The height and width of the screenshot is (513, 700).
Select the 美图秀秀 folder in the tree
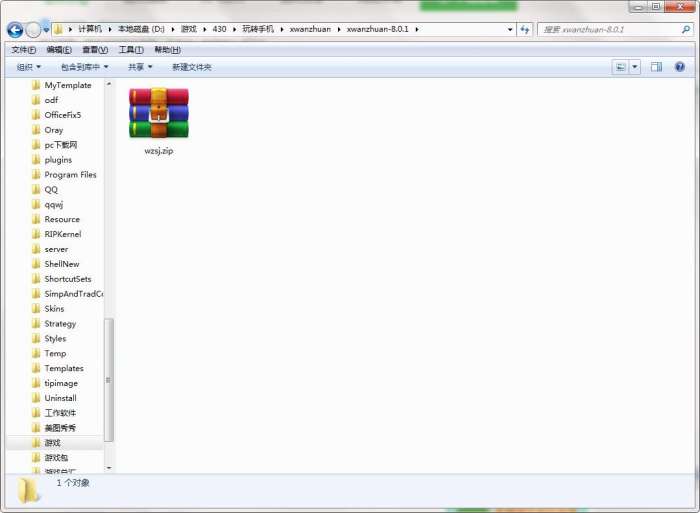pyautogui.click(x=54, y=428)
